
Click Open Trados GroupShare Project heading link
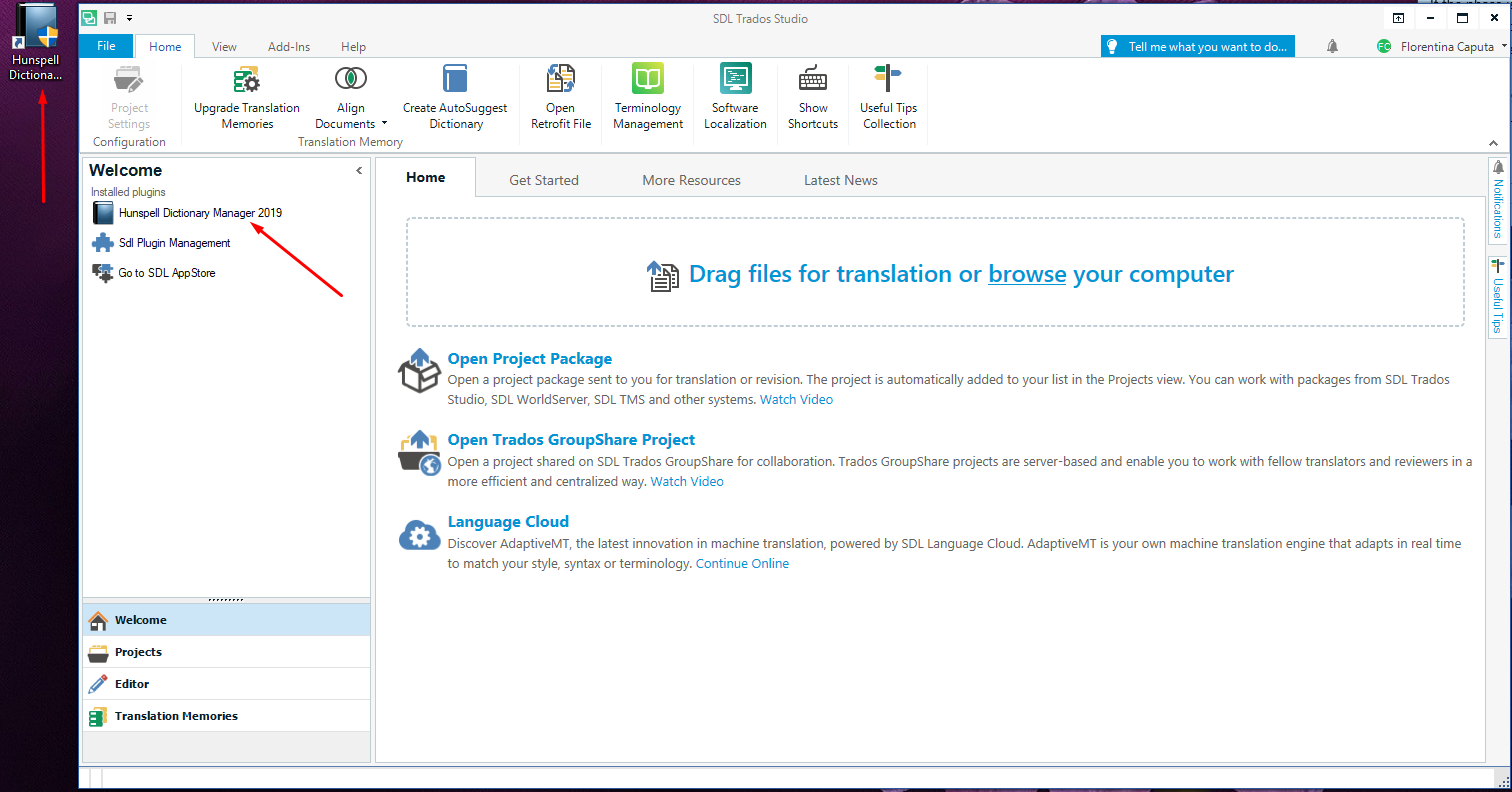[x=571, y=440]
